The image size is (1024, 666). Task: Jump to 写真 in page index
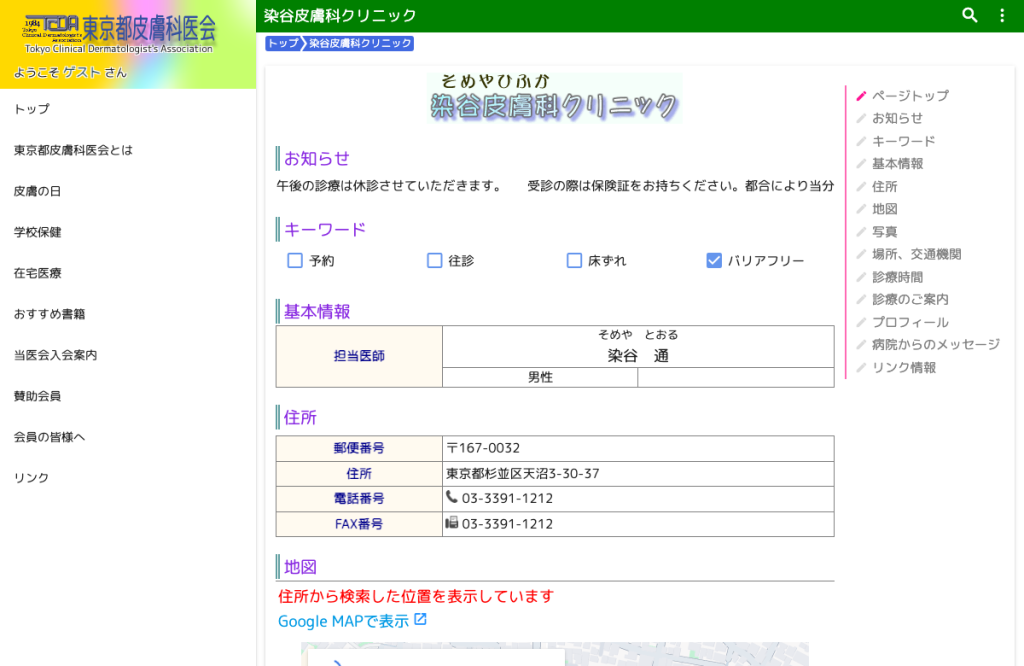[x=885, y=232]
